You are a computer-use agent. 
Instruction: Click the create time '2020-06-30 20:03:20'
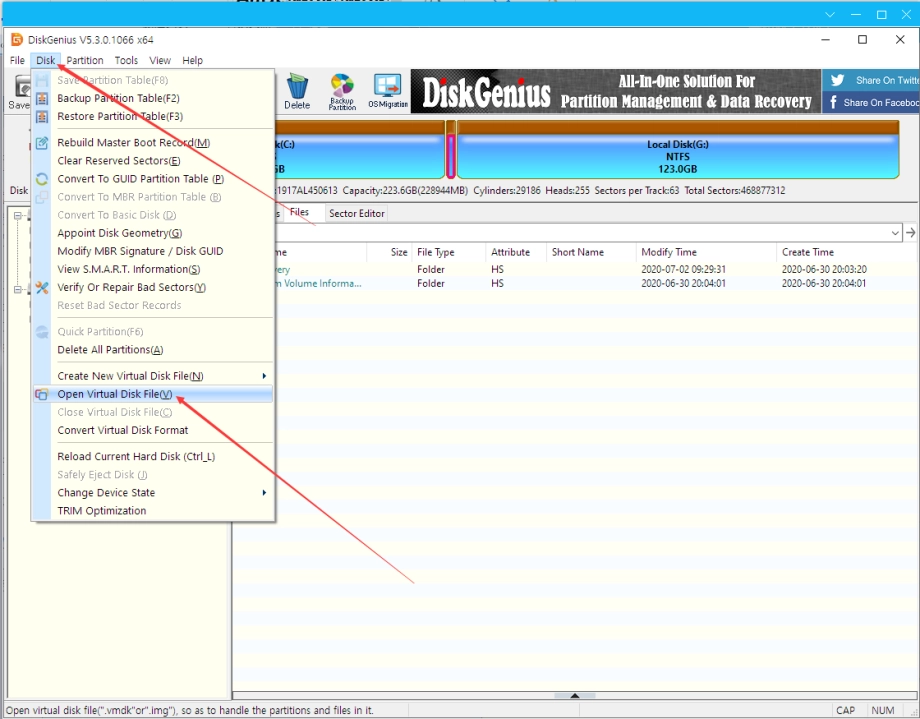[x=824, y=269]
